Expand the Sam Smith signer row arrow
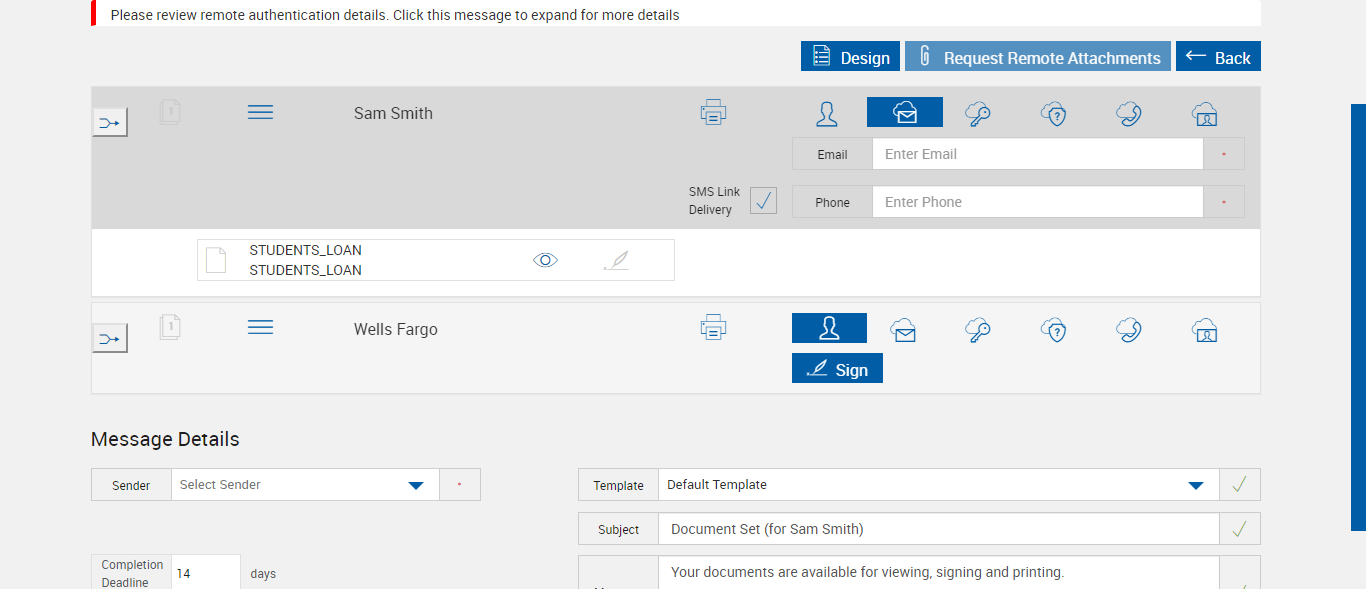1366x589 pixels. tap(110, 123)
